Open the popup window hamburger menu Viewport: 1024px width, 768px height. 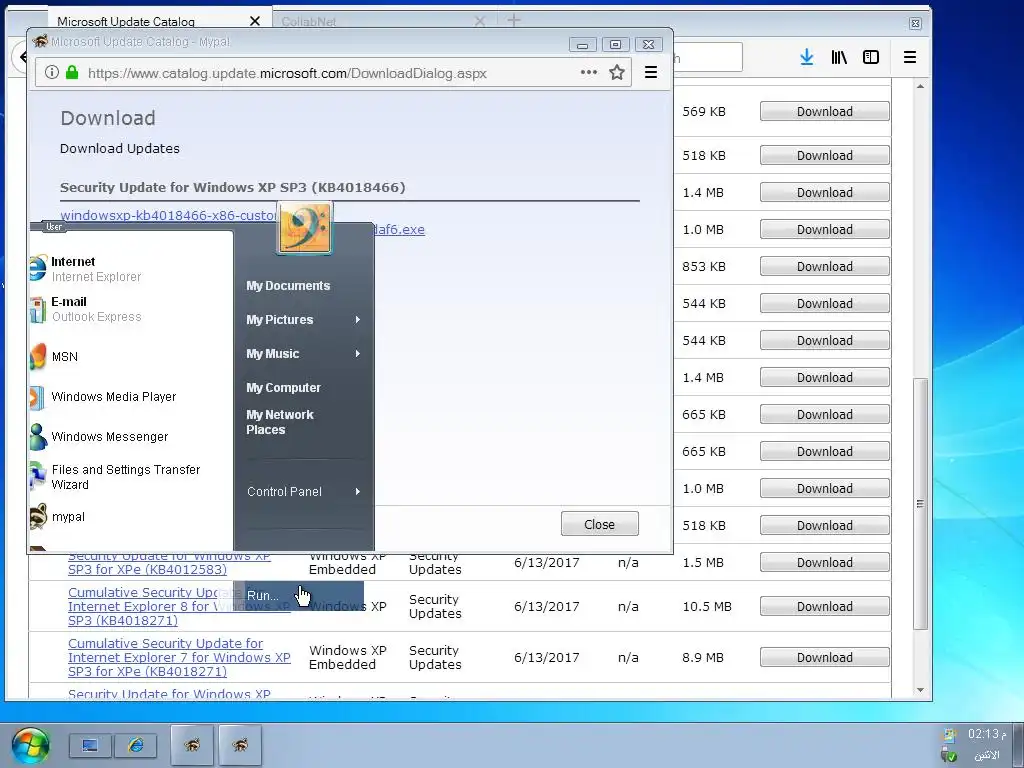tap(651, 72)
